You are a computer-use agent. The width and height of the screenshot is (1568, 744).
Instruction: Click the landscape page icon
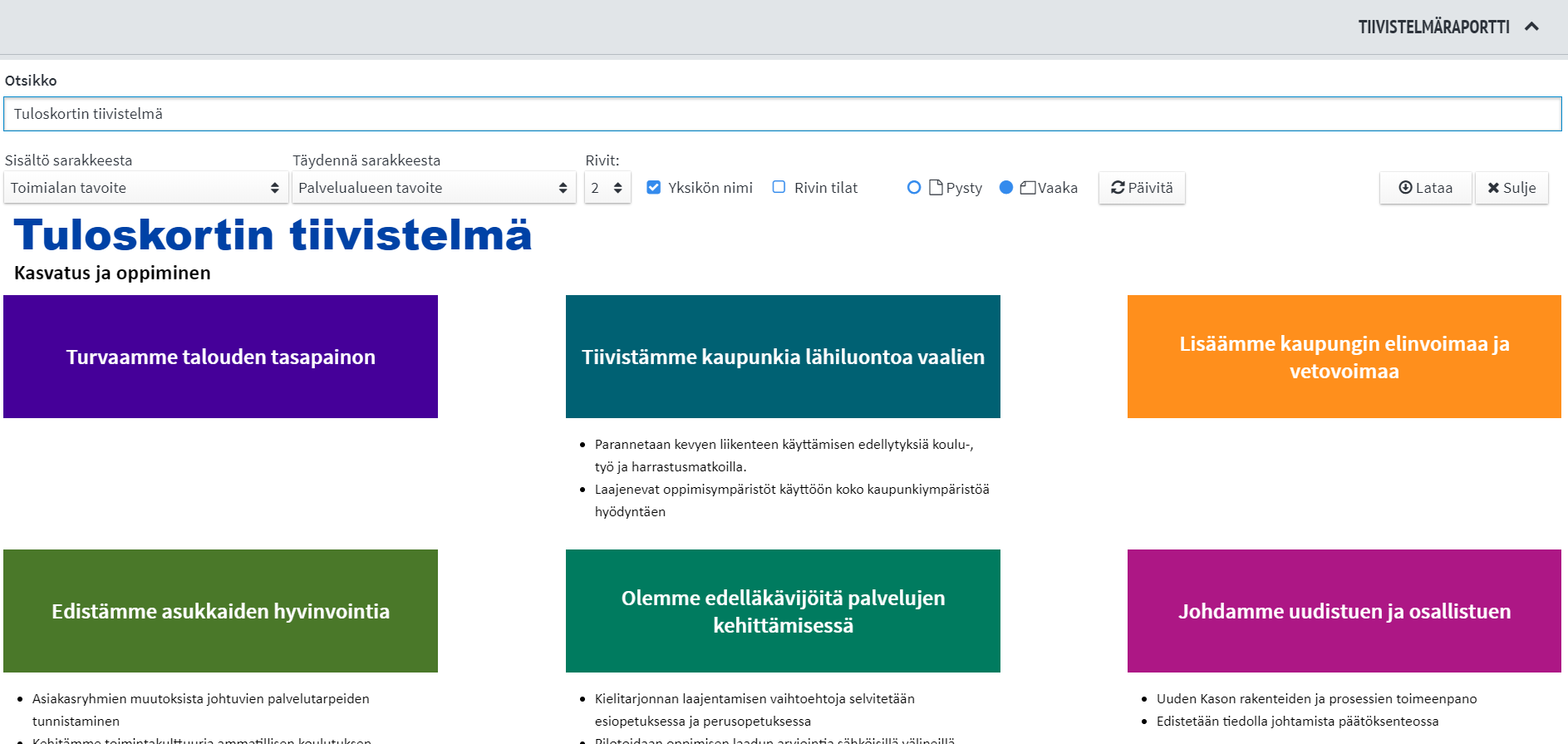coord(1028,188)
